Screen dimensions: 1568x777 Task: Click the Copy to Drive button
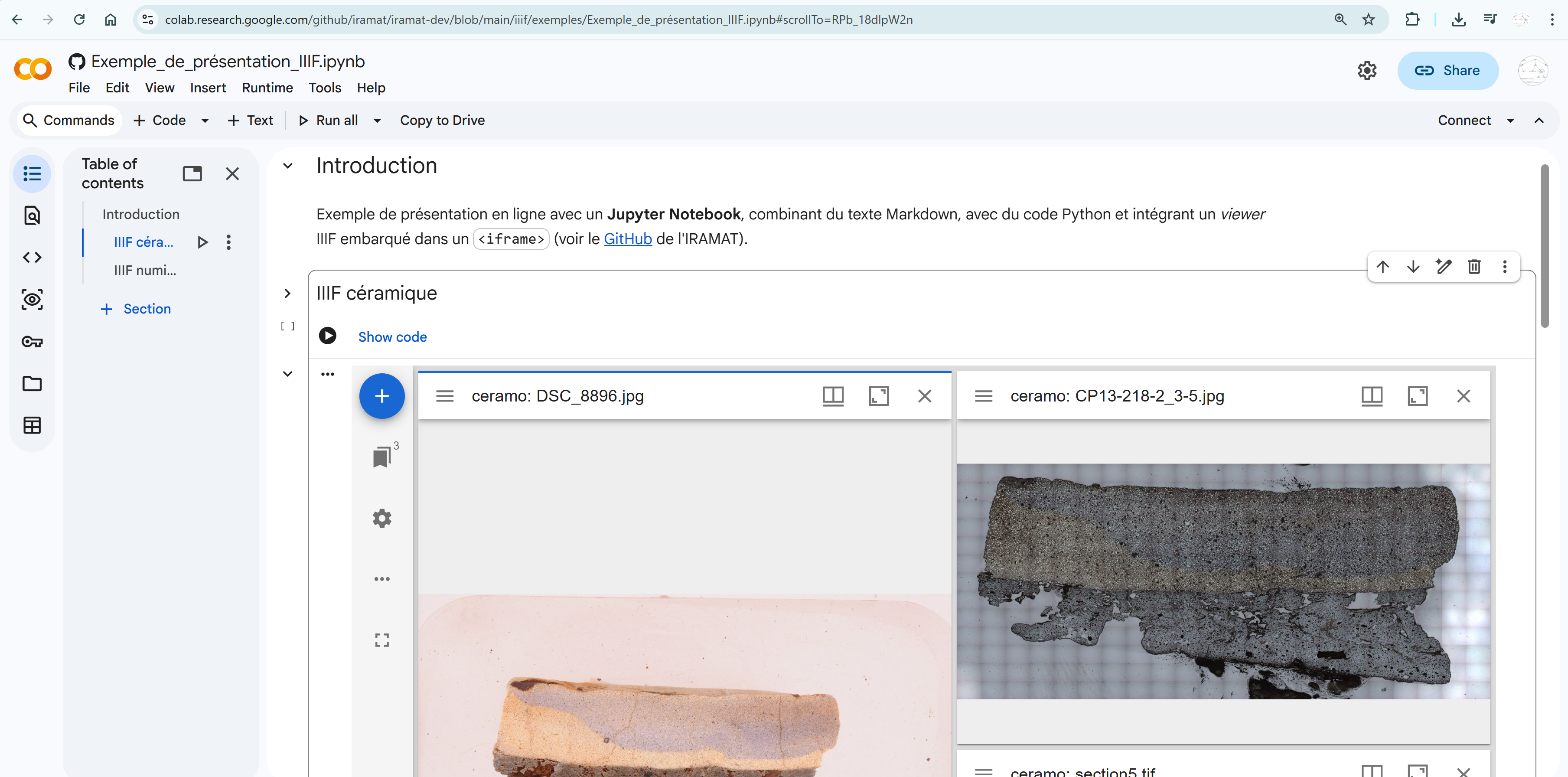coord(442,121)
